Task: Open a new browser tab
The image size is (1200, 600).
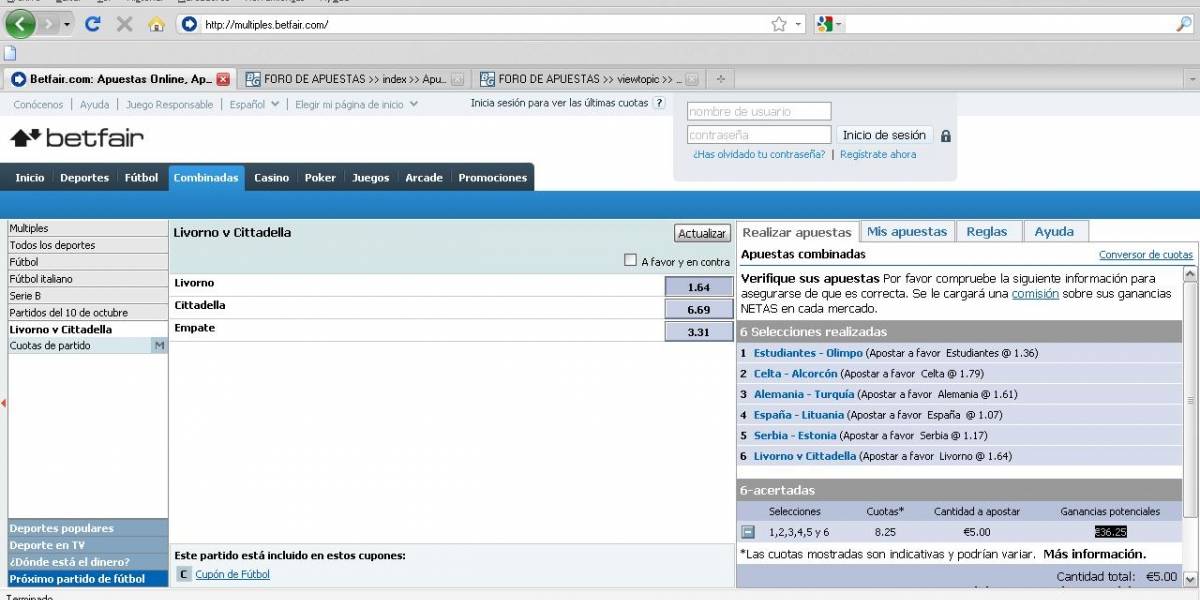Action: [720, 79]
